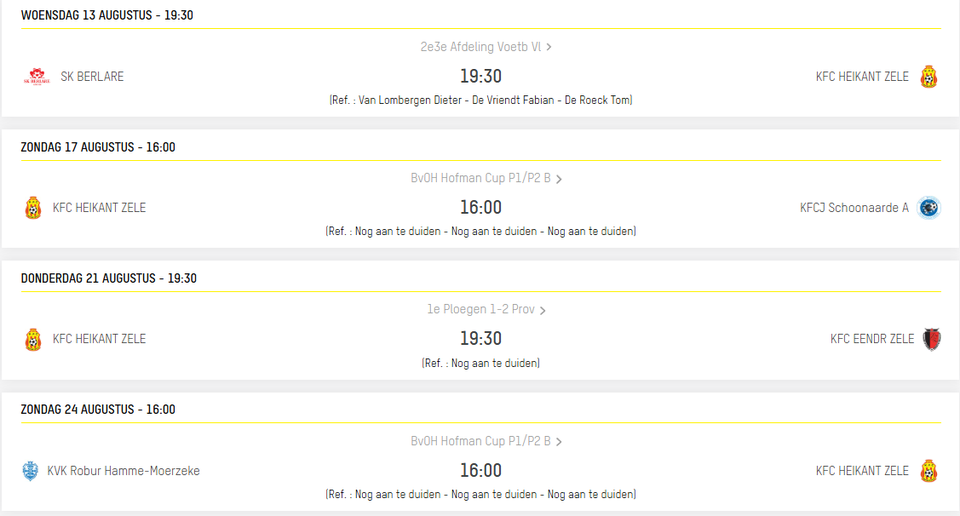Click the KFC Eendr Zele shield logo
This screenshot has height=516, width=960.
click(x=931, y=339)
